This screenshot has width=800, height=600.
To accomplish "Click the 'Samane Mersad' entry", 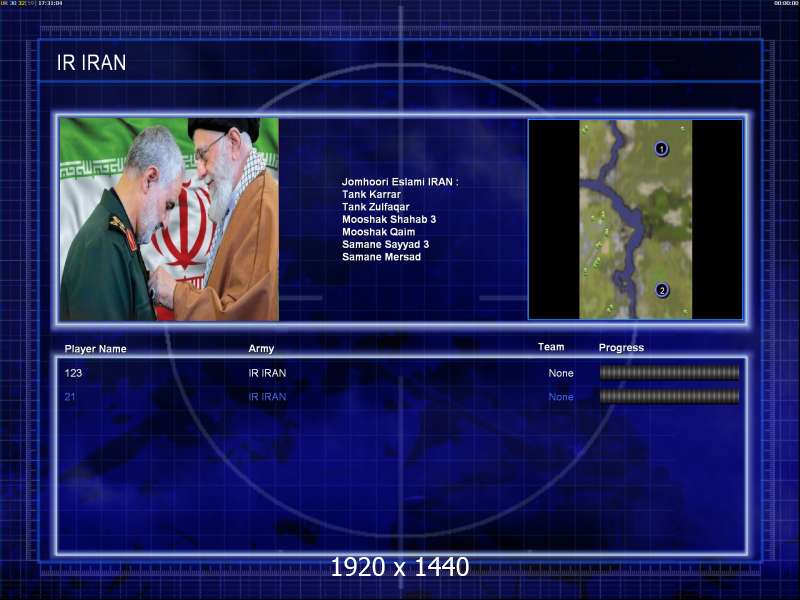I will tap(381, 257).
